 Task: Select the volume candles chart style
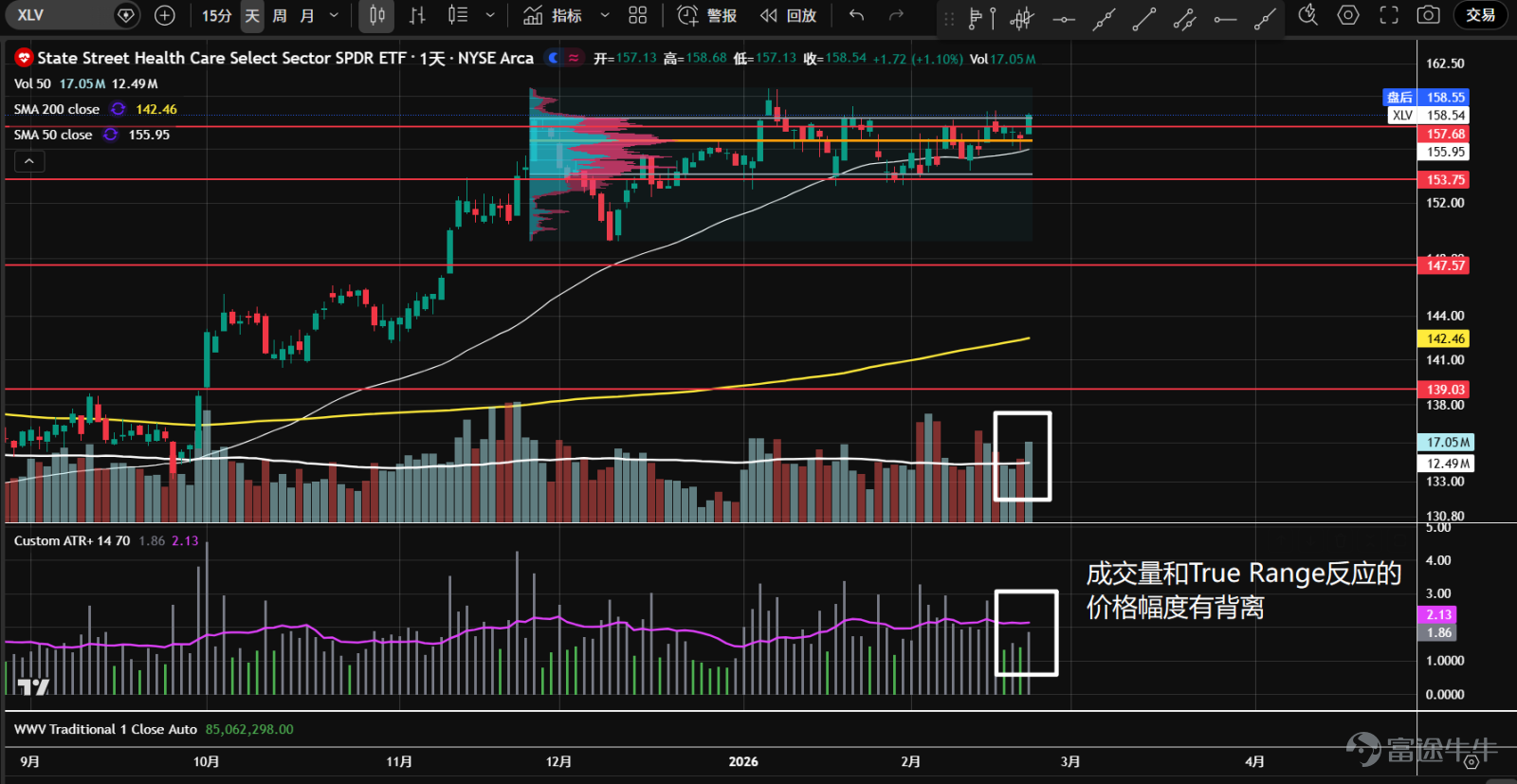click(x=458, y=15)
